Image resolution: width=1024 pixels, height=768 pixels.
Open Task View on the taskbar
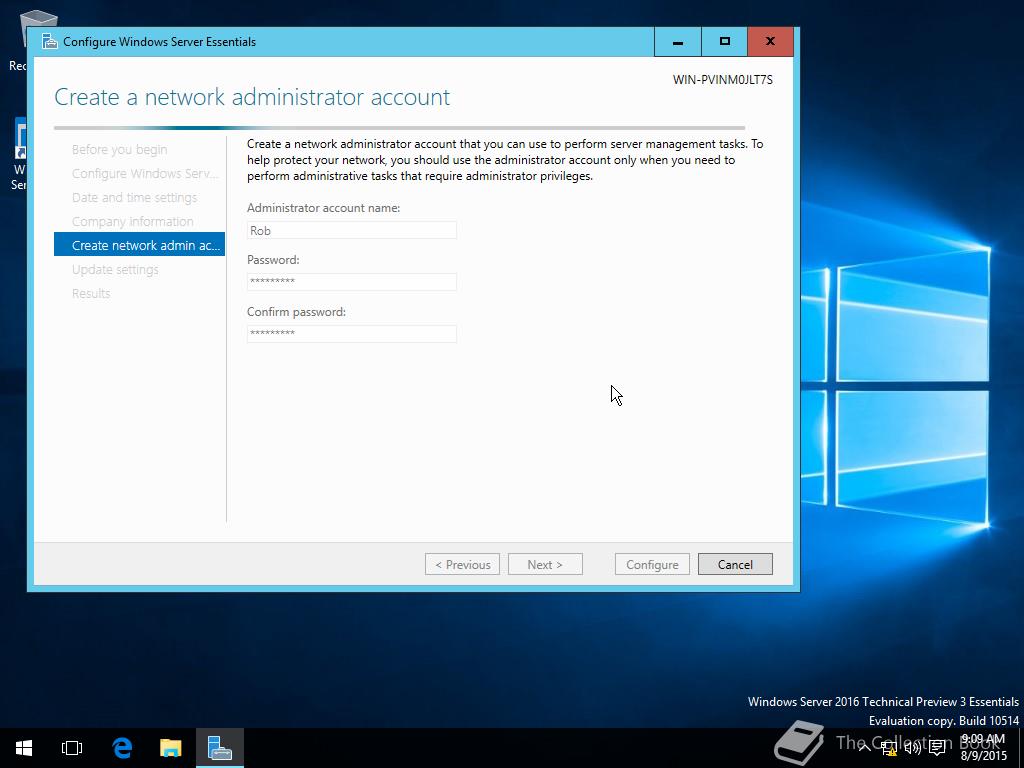coord(72,748)
